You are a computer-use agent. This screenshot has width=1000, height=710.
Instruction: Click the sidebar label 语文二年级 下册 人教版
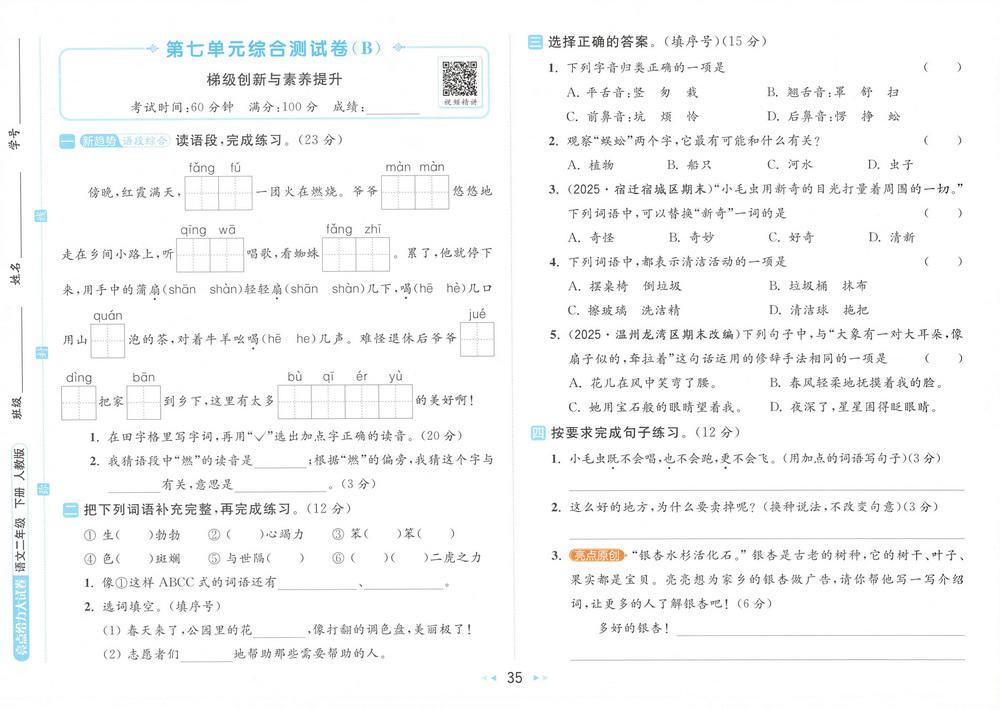pyautogui.click(x=20, y=510)
